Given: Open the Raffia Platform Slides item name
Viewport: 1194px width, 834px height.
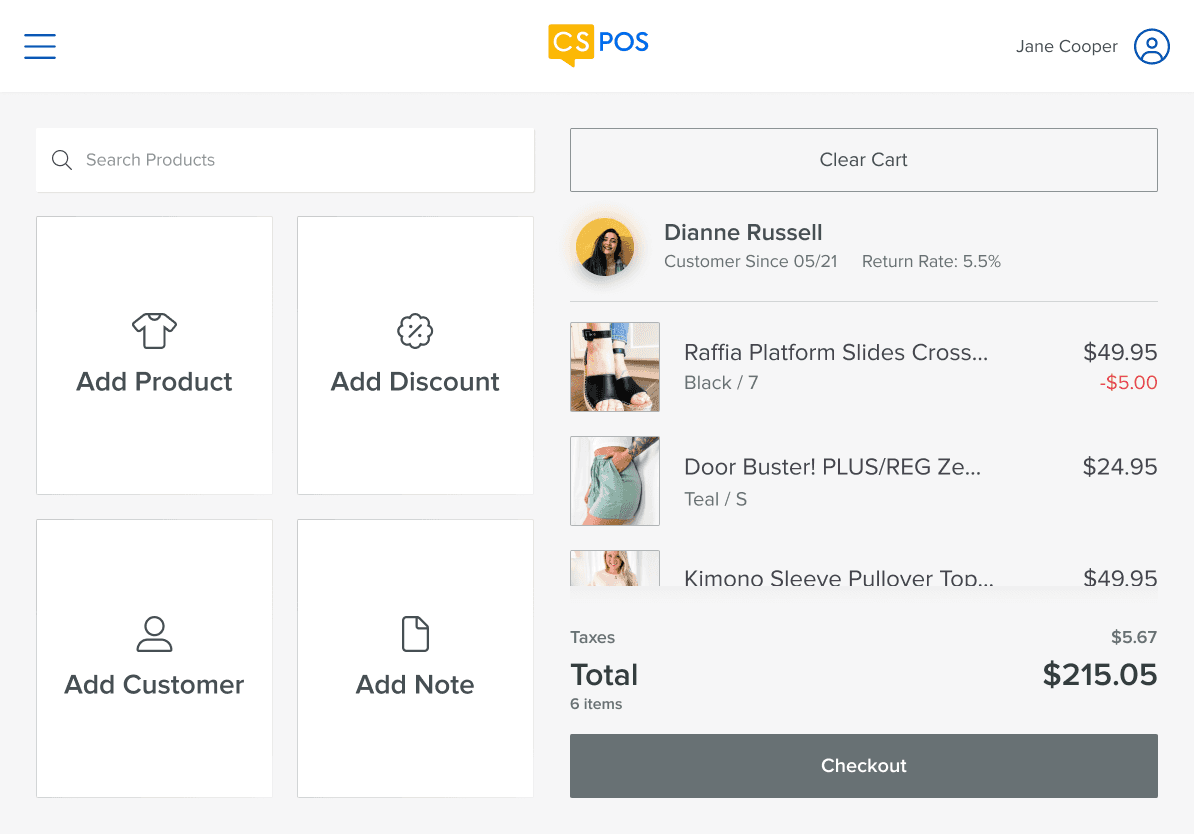Looking at the screenshot, I should click(x=835, y=352).
